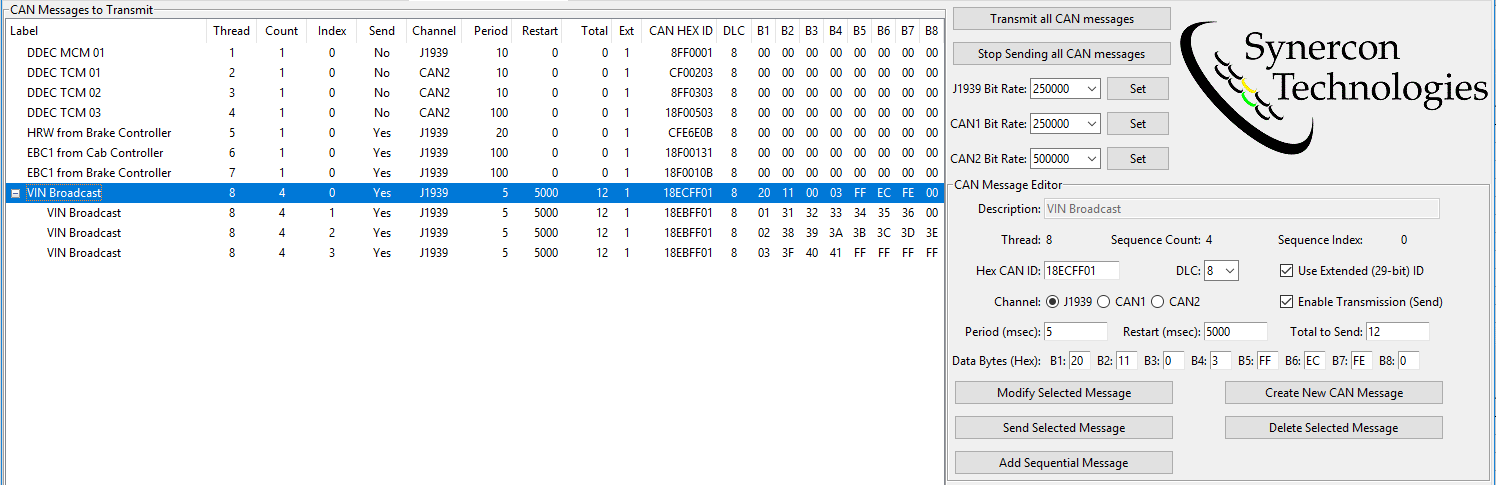Open the J1939 Bit Rate dropdown

pos(1090,89)
